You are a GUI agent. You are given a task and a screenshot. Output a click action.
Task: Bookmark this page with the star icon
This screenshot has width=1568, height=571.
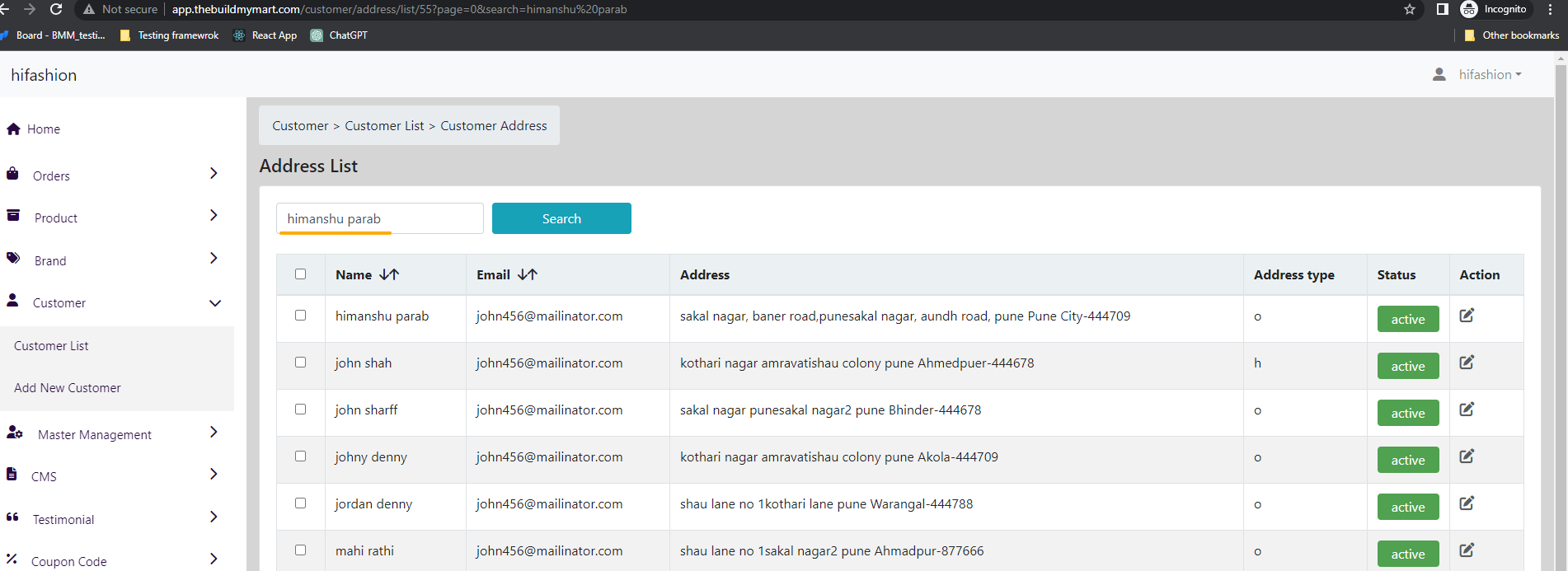[x=1410, y=9]
